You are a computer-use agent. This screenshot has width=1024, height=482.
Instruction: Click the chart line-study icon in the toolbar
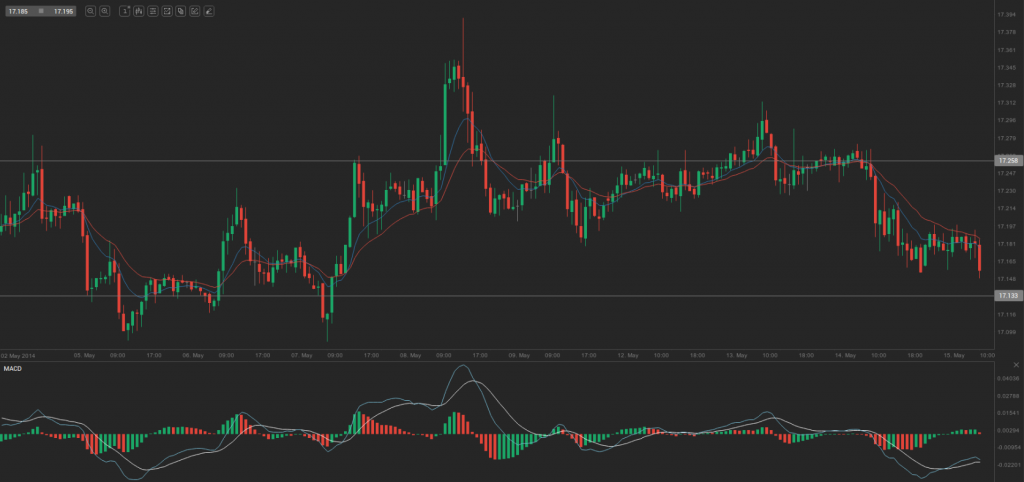point(166,11)
